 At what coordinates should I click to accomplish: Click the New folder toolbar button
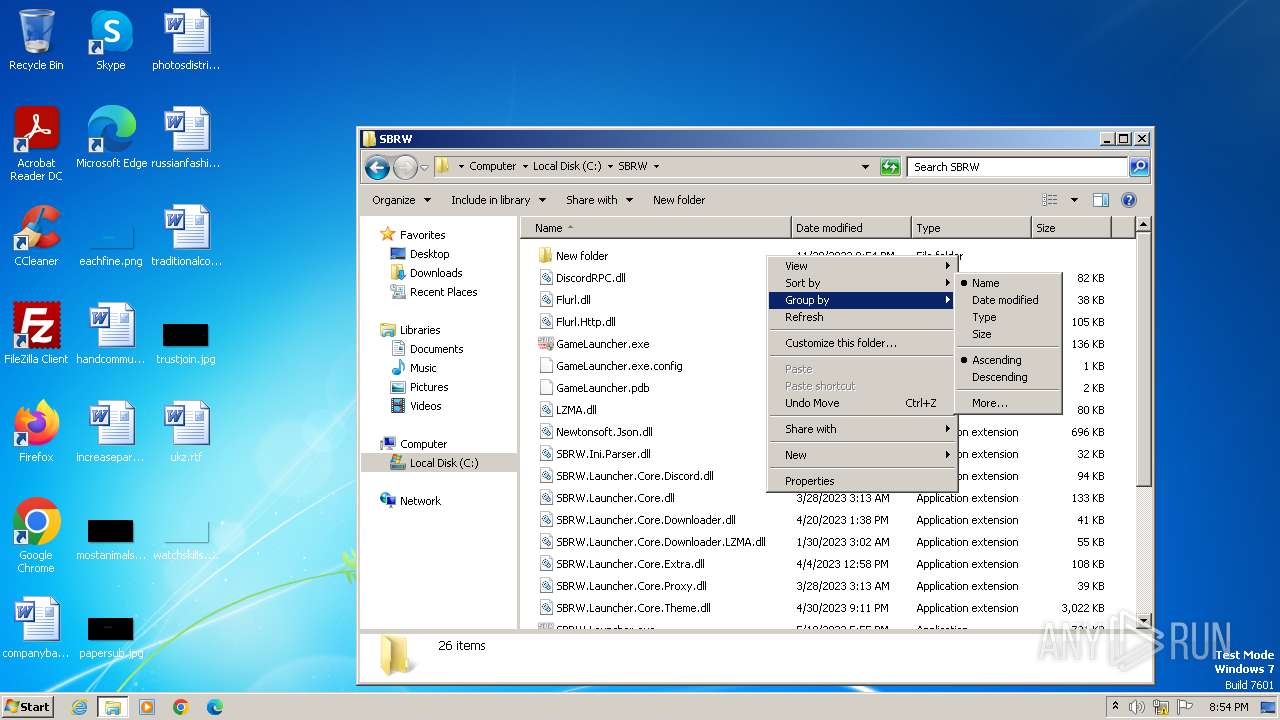pyautogui.click(x=679, y=200)
